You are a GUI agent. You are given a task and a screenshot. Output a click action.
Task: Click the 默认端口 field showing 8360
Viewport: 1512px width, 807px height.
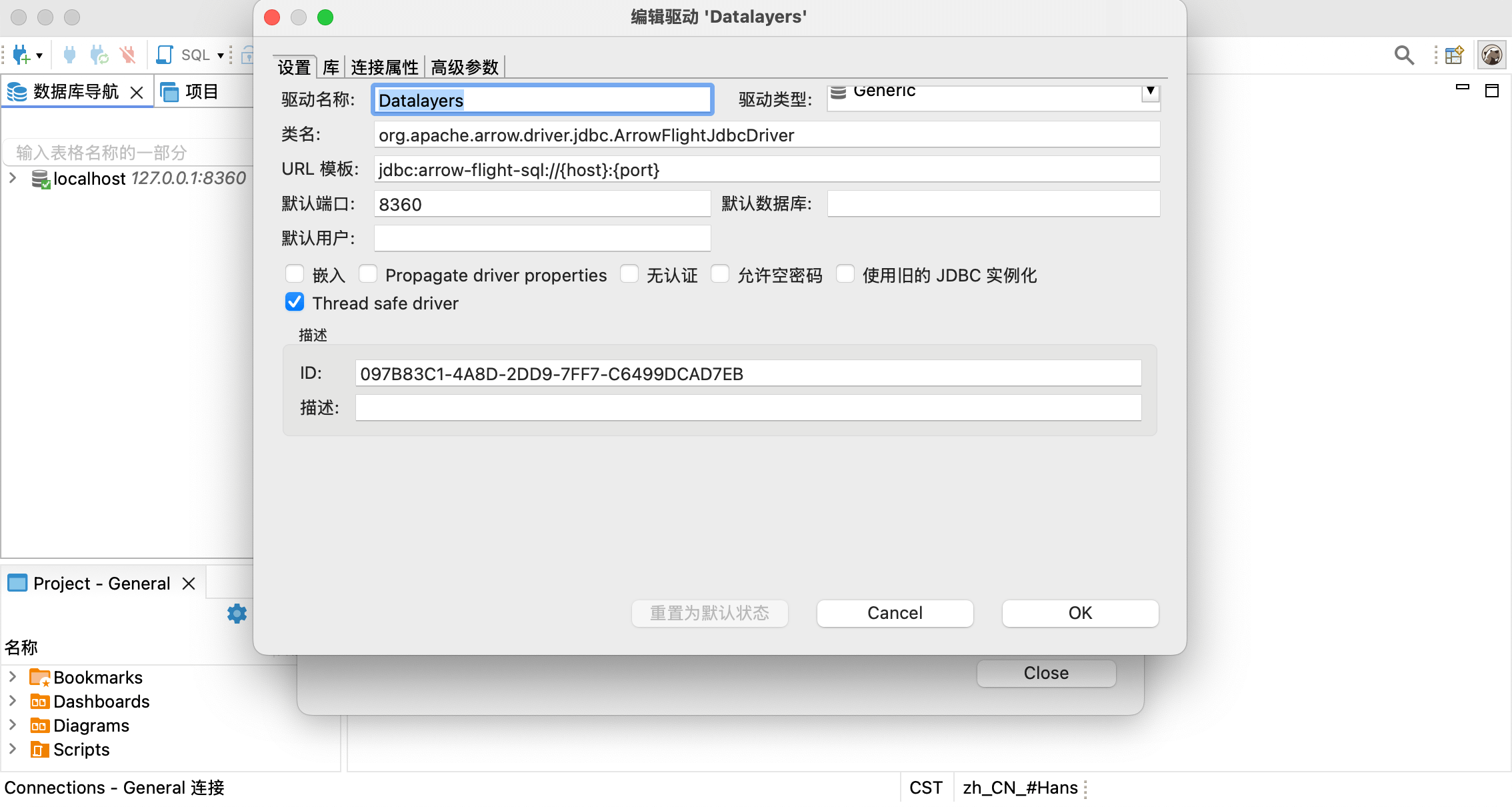(x=543, y=204)
